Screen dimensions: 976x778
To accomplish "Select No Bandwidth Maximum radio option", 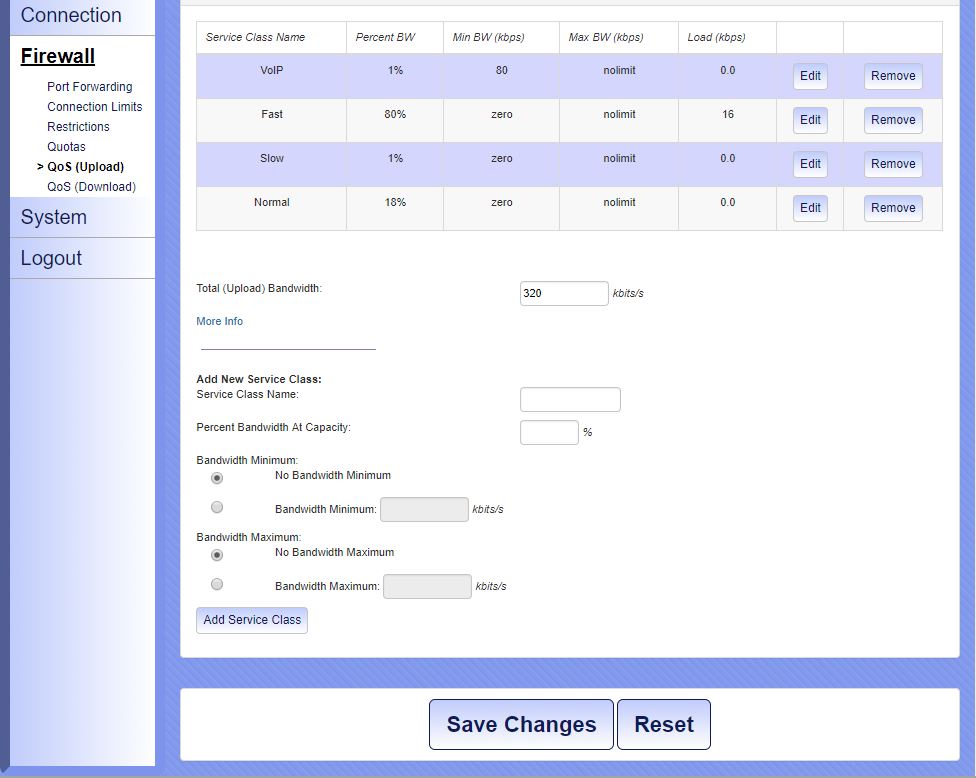I will tap(217, 554).
